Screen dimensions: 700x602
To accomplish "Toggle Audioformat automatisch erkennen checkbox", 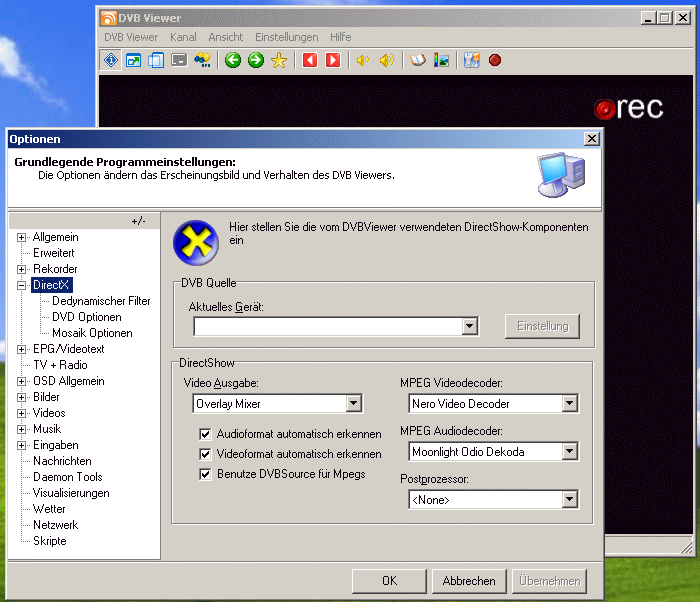I will pyautogui.click(x=205, y=434).
